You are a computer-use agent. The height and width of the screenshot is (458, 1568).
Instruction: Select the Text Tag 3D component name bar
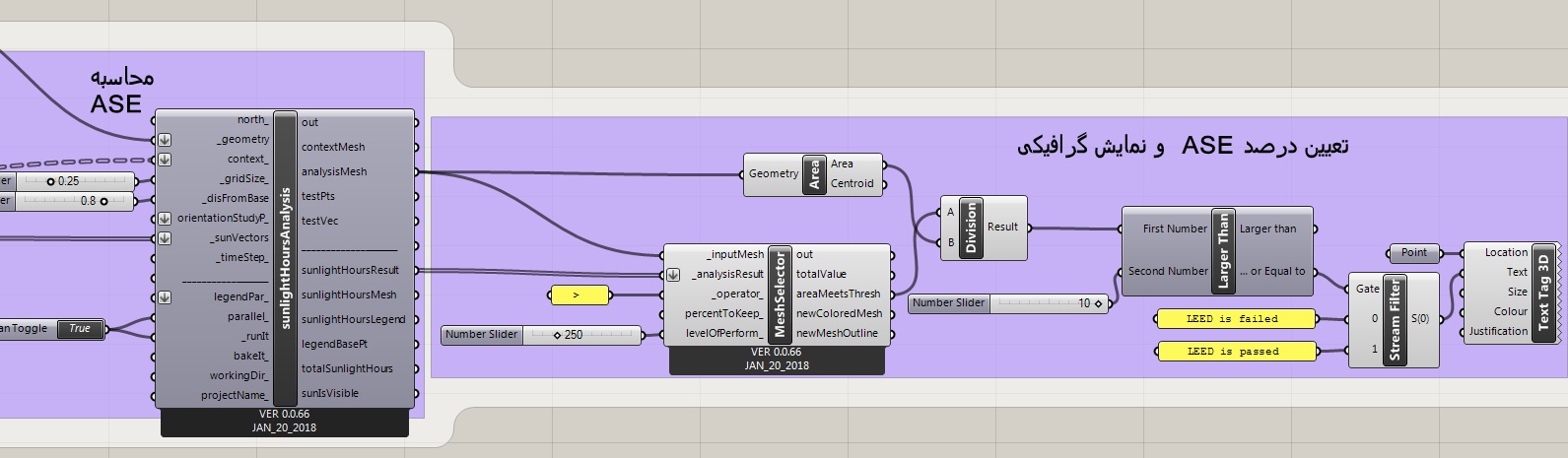1543,293
